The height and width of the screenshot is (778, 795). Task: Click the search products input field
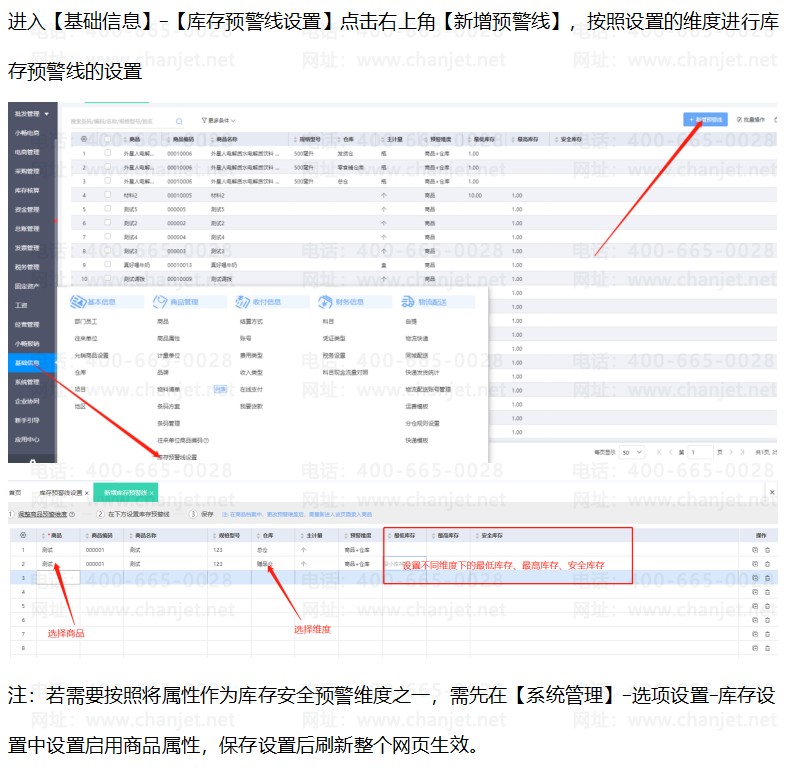(121, 122)
